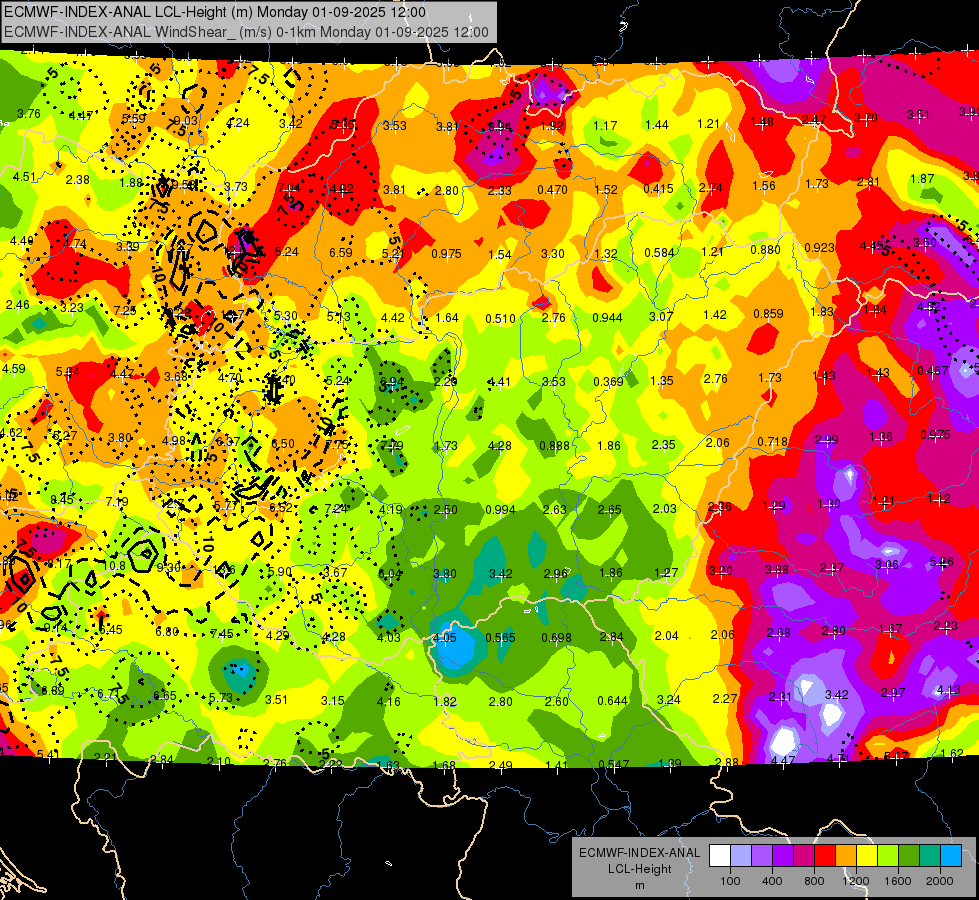Click the wind shear value 0.923
This screenshot has height=900, width=979.
tap(819, 247)
